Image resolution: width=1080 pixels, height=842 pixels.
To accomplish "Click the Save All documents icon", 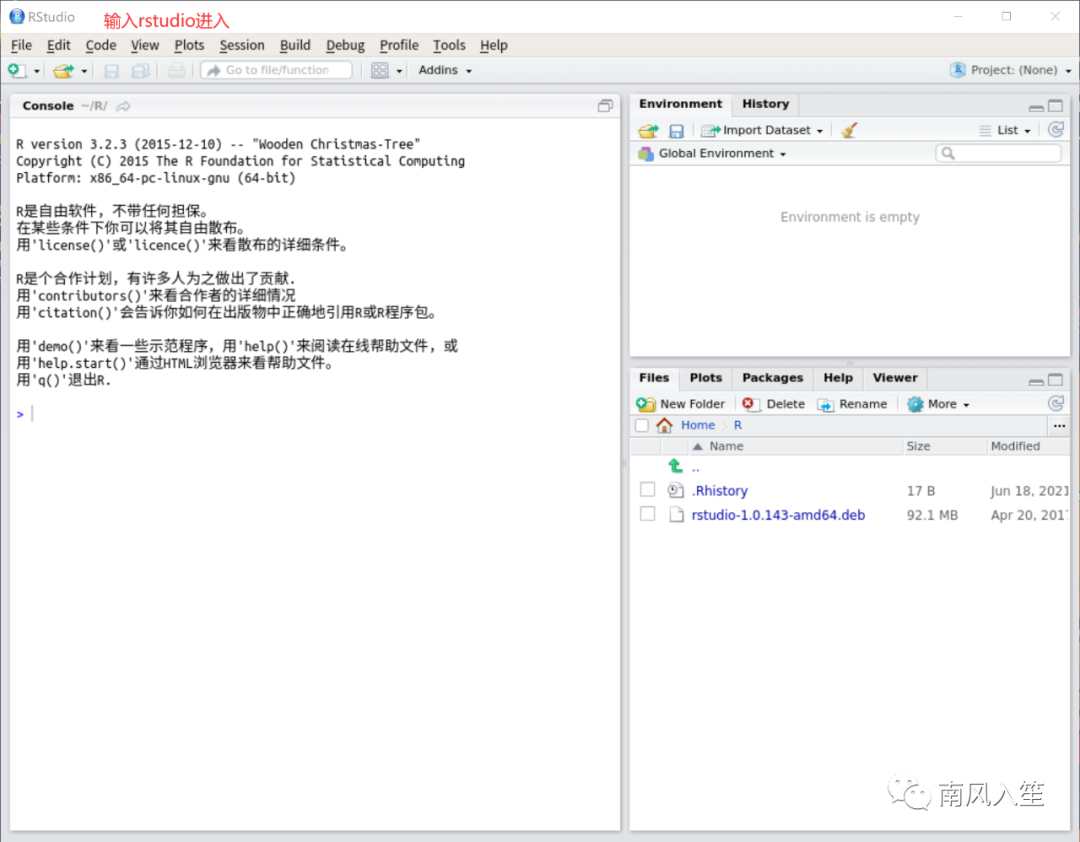I will coord(141,70).
